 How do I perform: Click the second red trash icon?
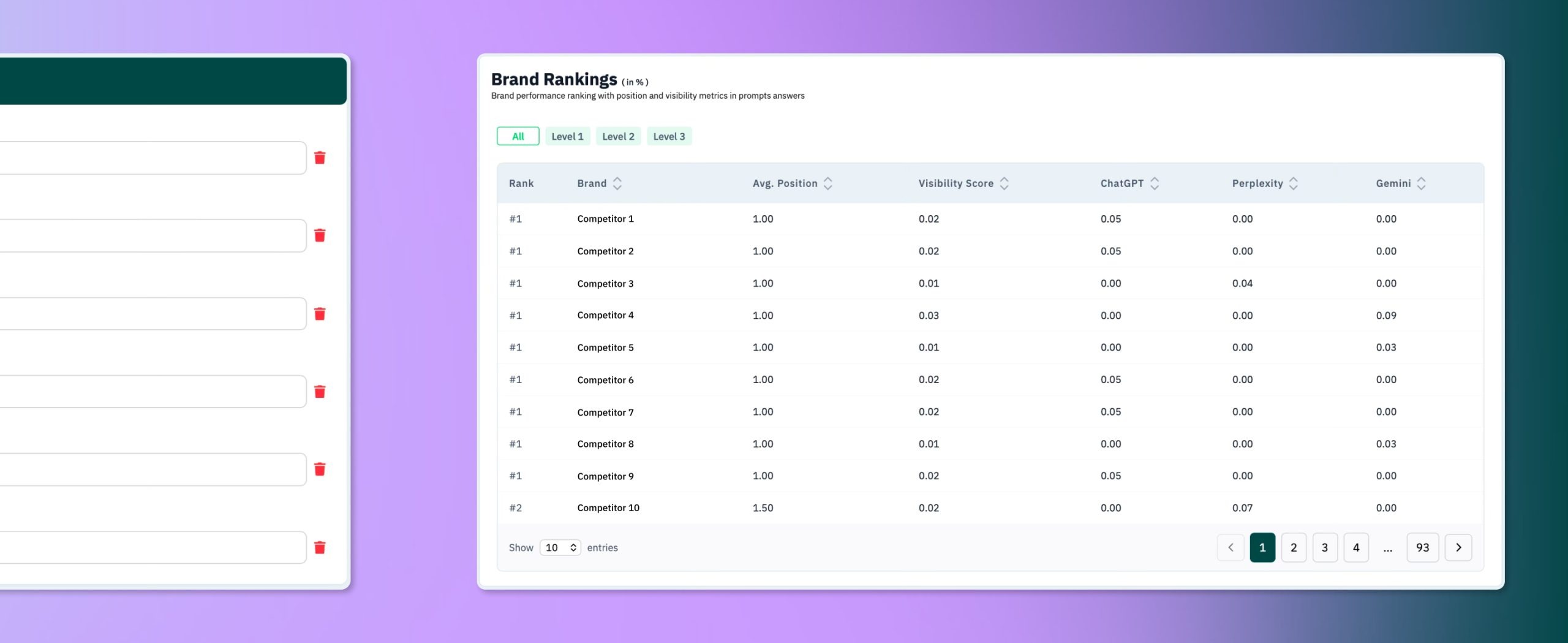320,235
